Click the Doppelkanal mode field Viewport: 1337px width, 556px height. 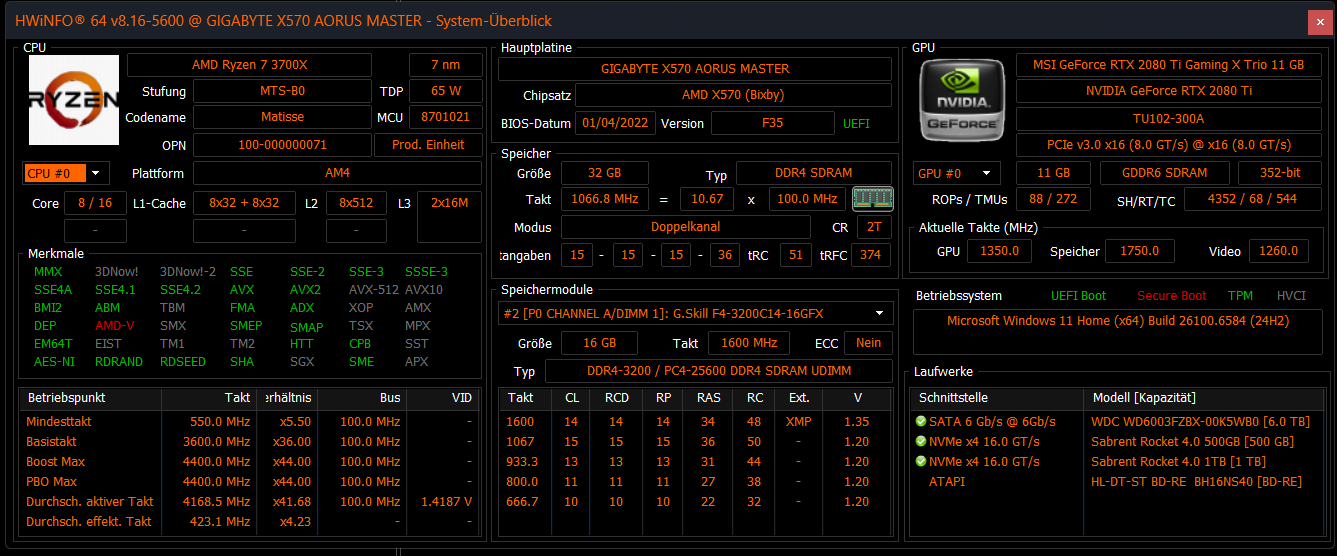pyautogui.click(x=685, y=227)
